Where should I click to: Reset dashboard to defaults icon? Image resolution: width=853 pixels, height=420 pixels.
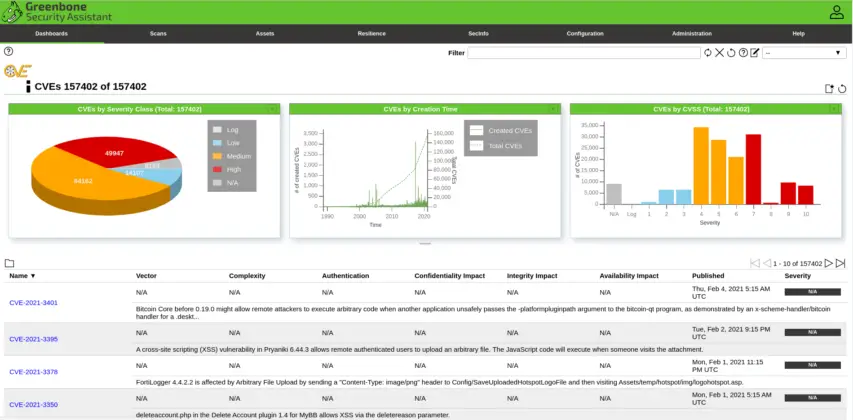click(842, 88)
